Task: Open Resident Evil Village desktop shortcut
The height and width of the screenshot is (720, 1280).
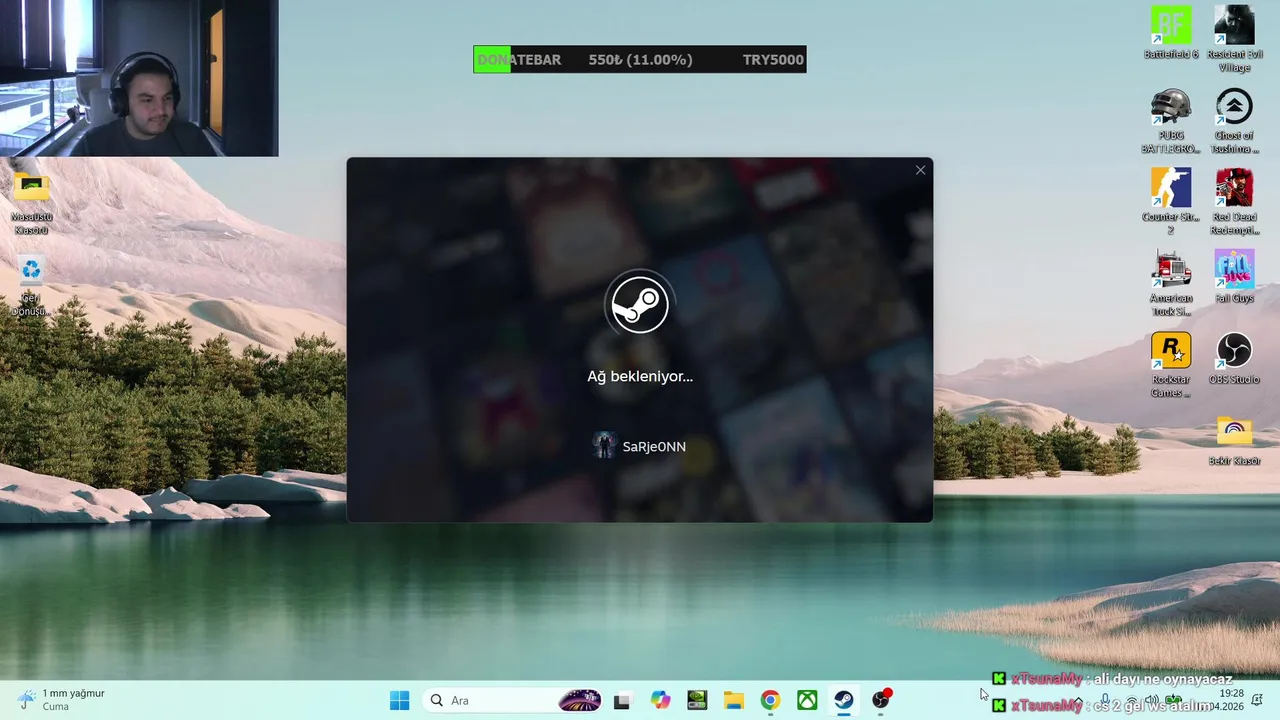Action: click(1234, 39)
